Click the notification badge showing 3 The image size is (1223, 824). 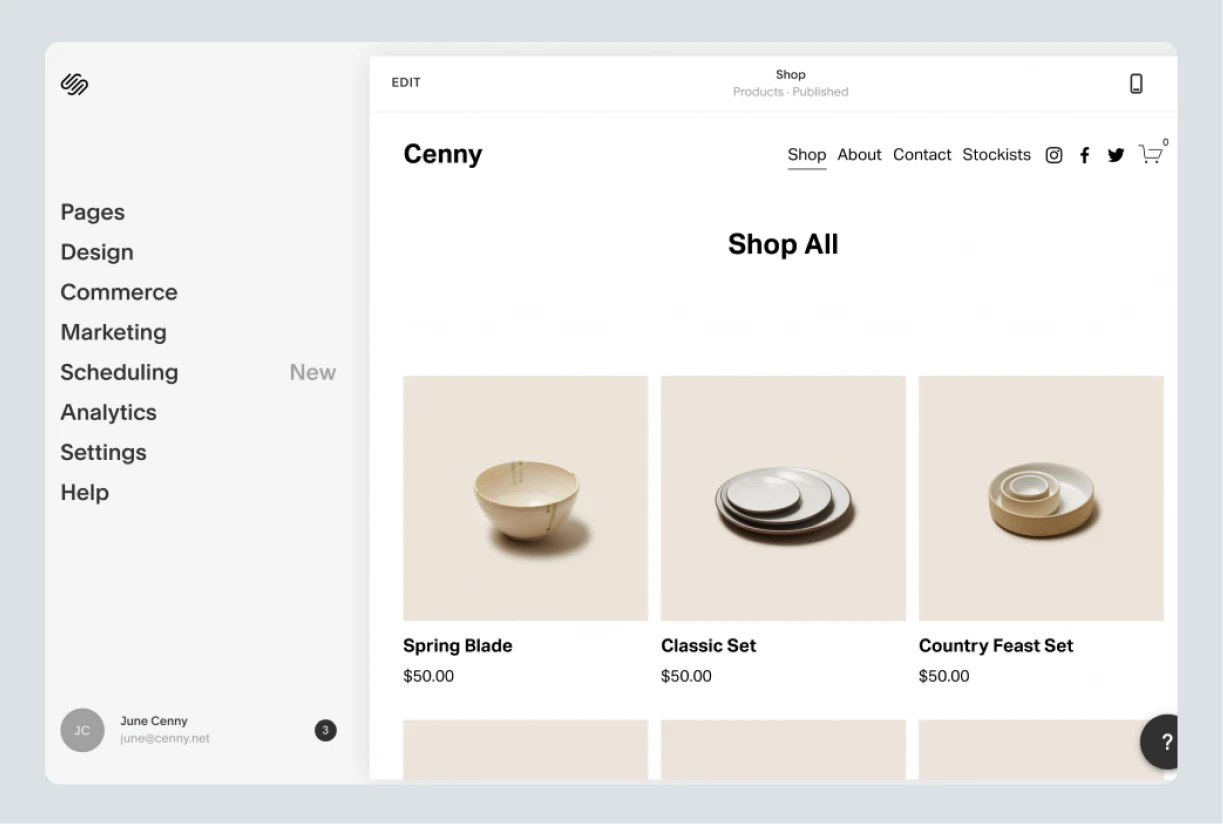[x=325, y=730]
